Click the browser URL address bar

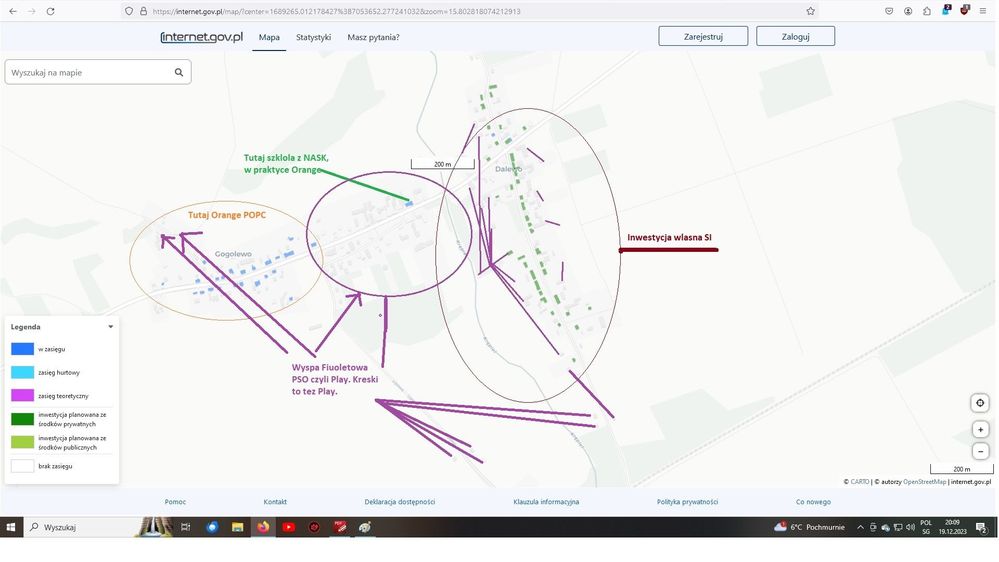tap(470, 11)
